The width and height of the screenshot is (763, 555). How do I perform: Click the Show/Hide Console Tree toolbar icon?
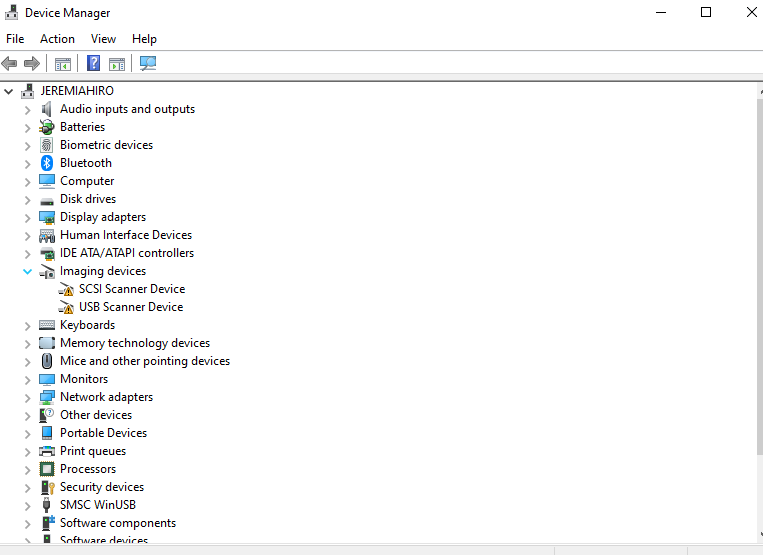(x=63, y=64)
